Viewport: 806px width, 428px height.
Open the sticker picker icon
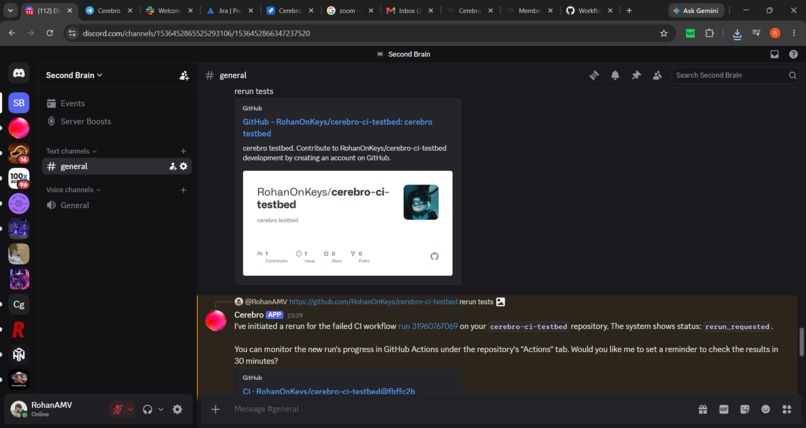pyautogui.click(x=745, y=409)
